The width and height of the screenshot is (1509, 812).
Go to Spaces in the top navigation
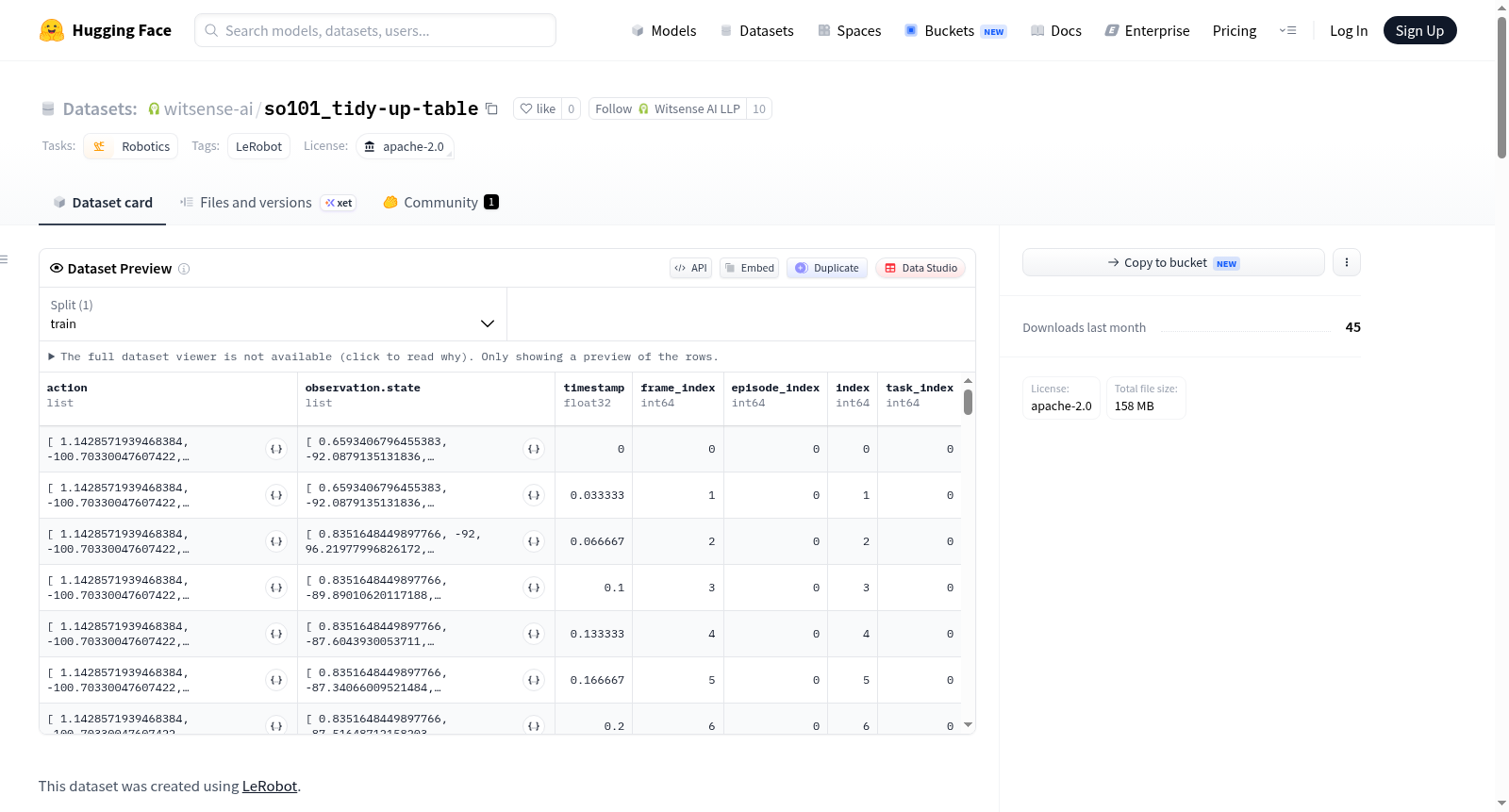click(x=849, y=30)
